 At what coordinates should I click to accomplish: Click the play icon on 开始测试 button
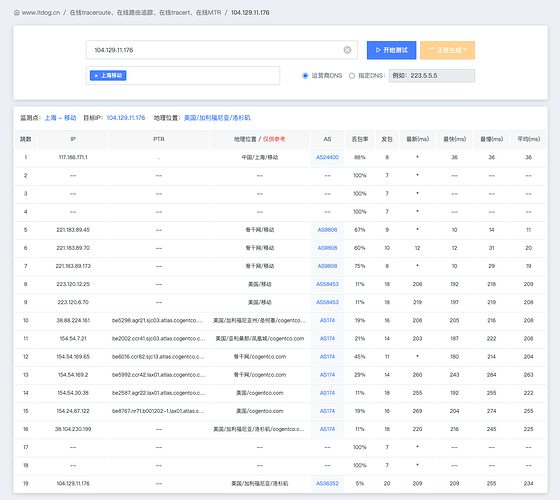[x=378, y=50]
